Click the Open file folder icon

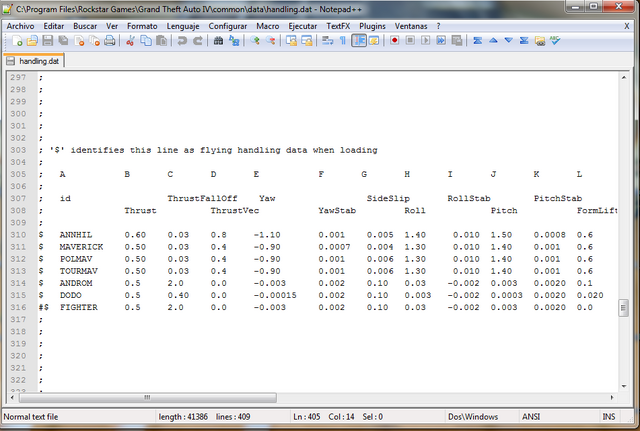(32, 40)
